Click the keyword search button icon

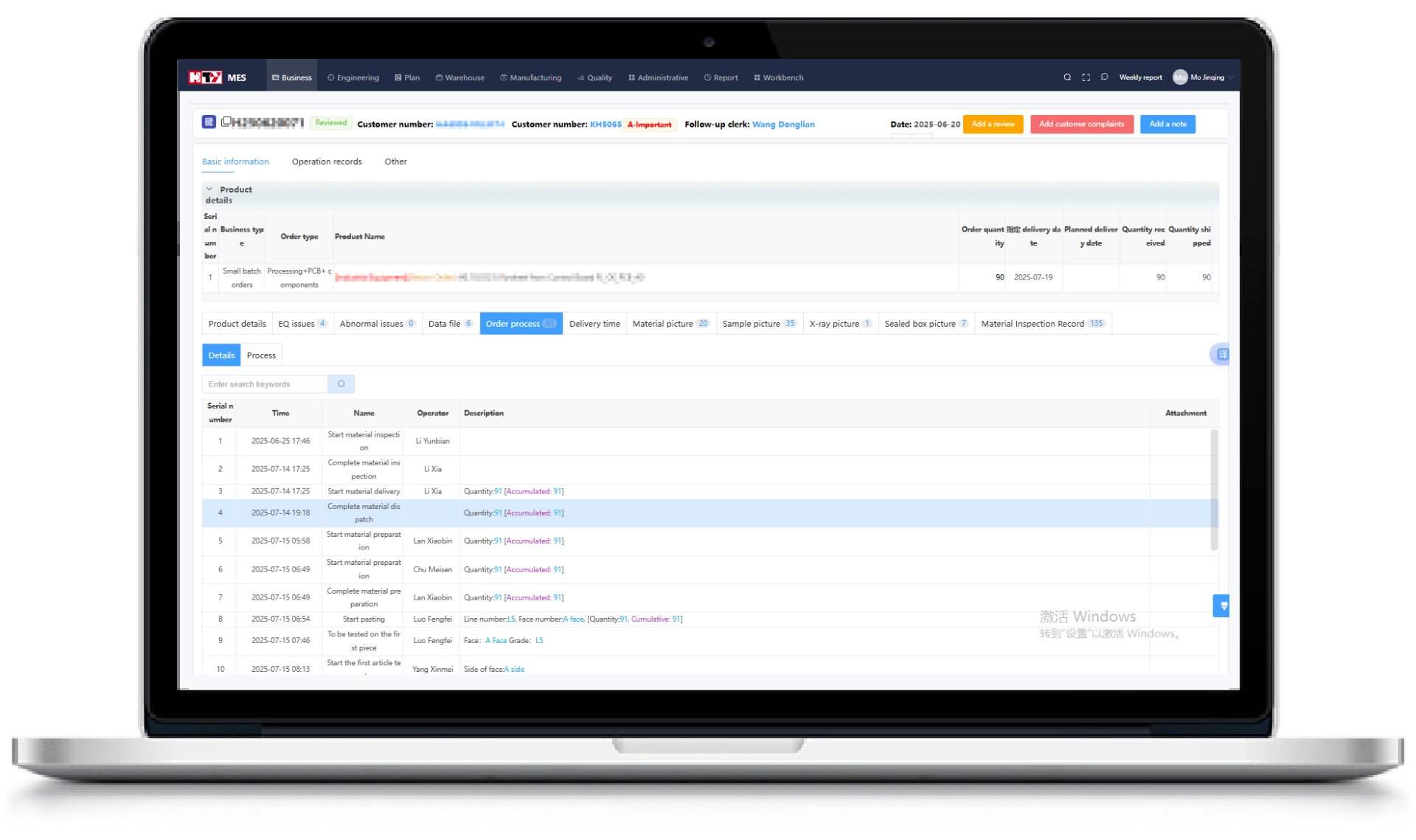[341, 384]
